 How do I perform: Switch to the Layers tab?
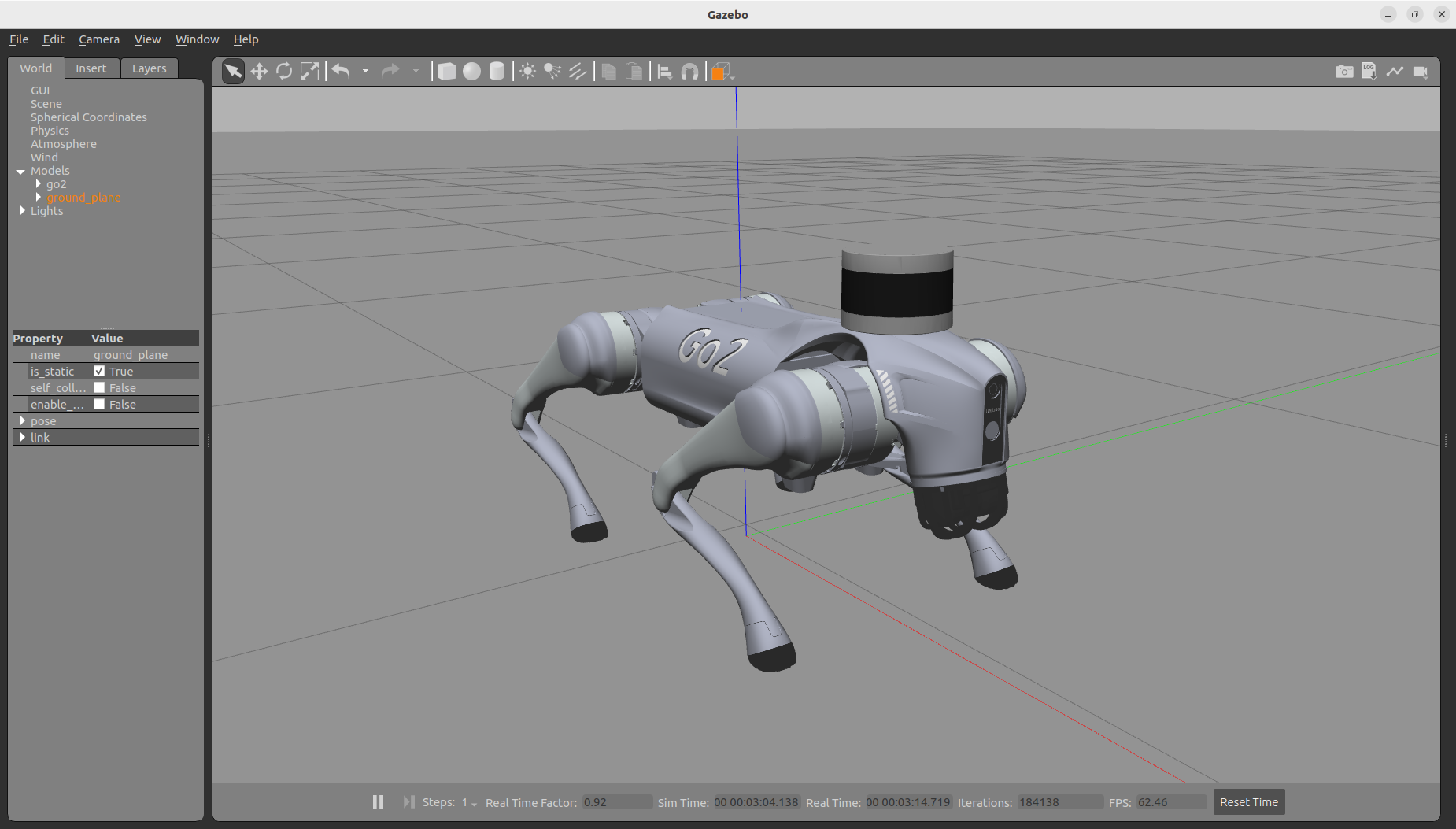(150, 68)
